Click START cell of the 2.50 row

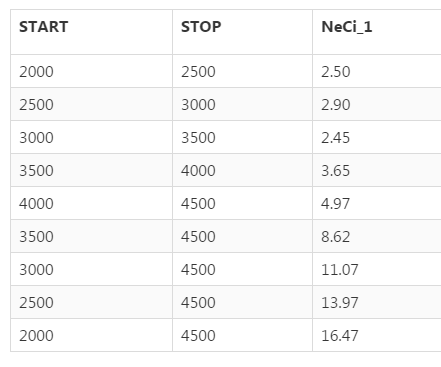click(x=91, y=71)
